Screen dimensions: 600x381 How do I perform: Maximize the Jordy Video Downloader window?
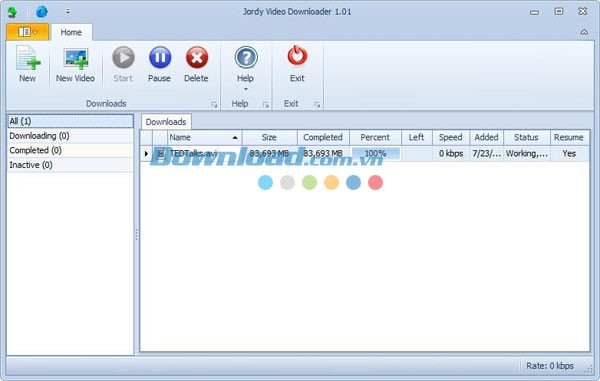click(559, 11)
